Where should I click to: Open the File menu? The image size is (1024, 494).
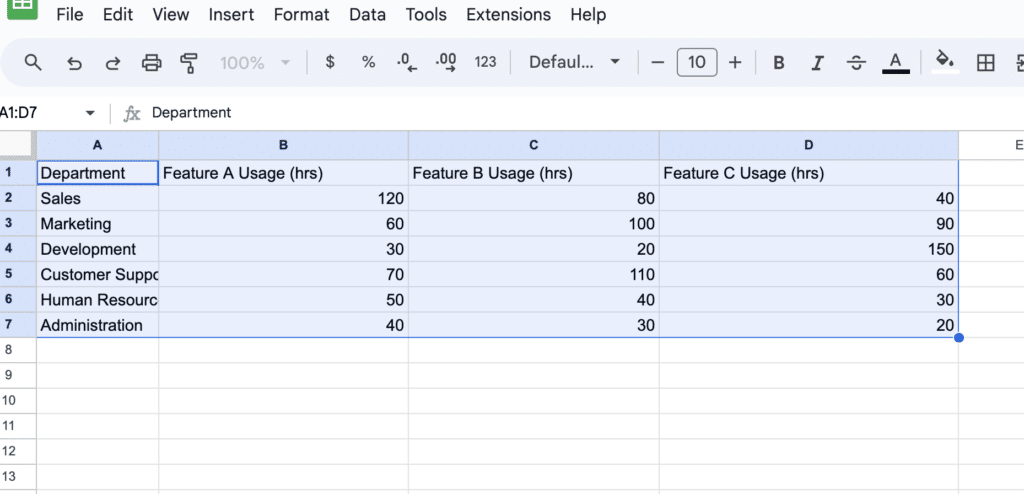click(70, 14)
